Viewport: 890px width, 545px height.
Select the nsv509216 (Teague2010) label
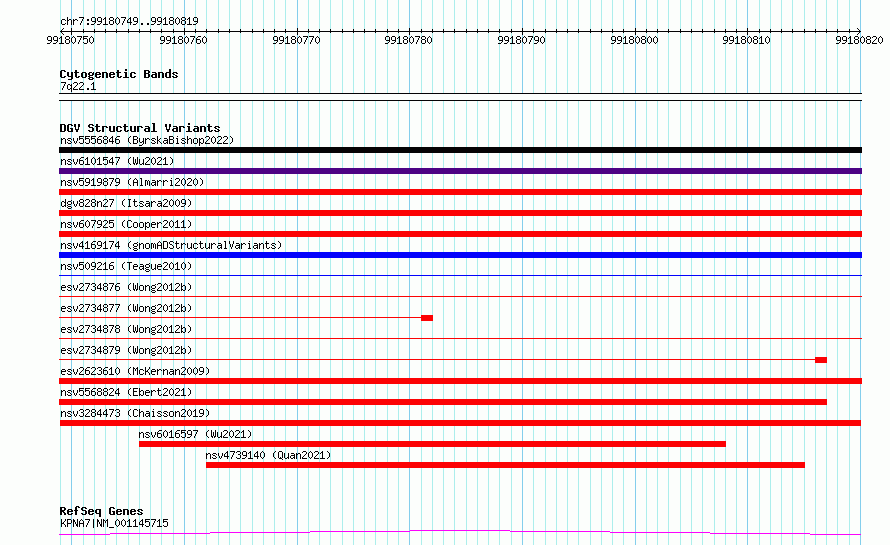point(126,266)
